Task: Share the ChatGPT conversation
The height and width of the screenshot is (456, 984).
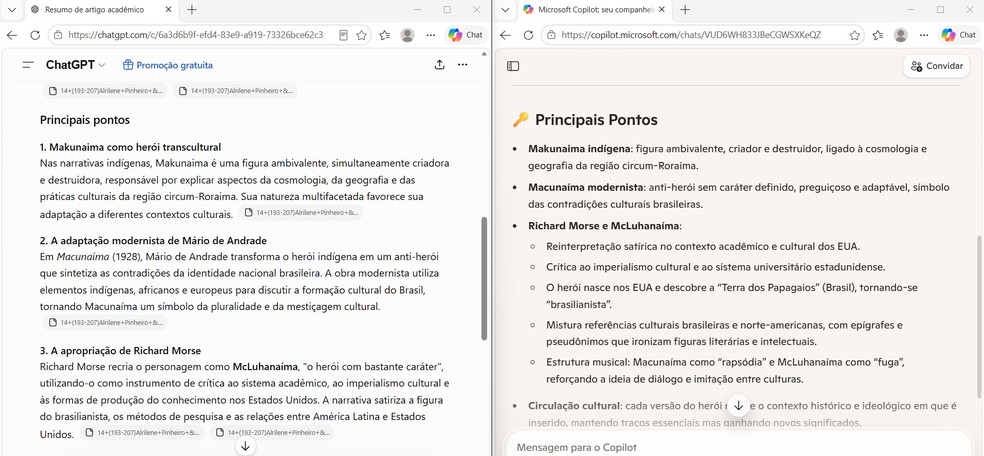Action: [x=440, y=65]
